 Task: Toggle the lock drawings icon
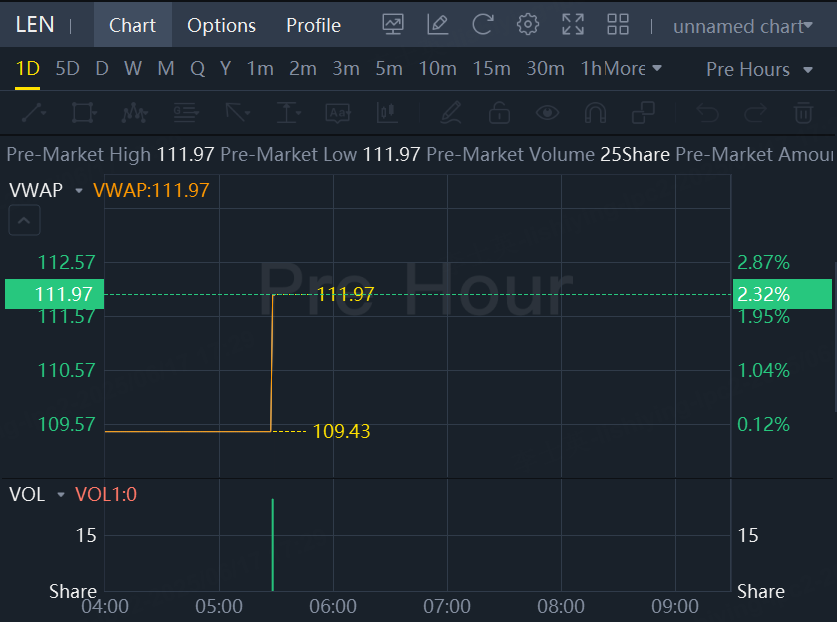[499, 112]
